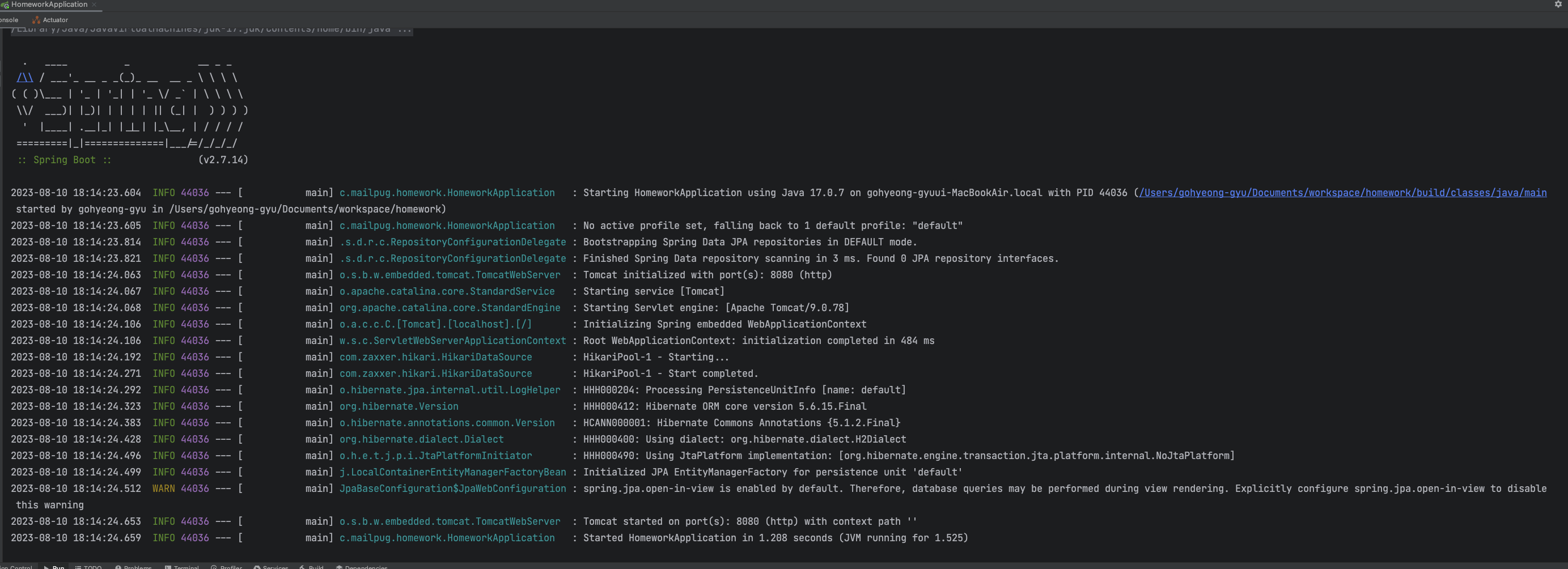Click the 'this warning' continuation line
Image resolution: width=1568 pixels, height=569 pixels.
(50, 505)
